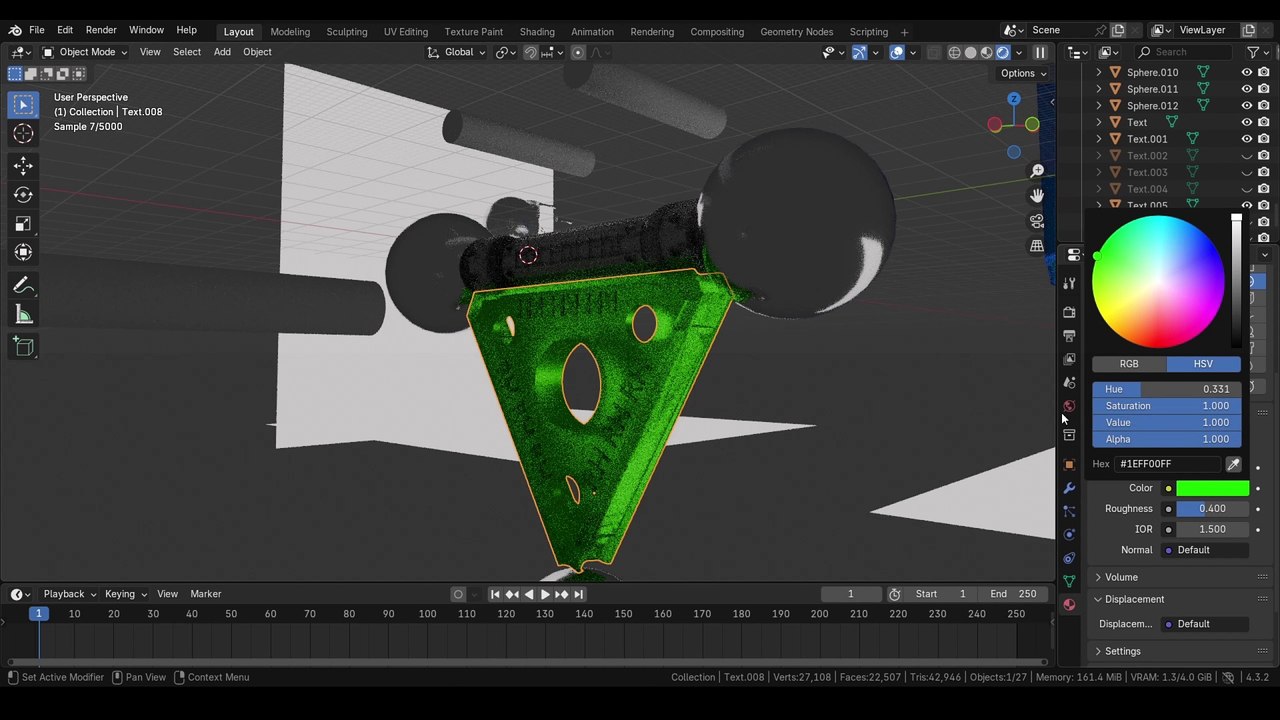Viewport: 1280px width, 720px height.
Task: Expand the Sphere.010 outliner item
Action: pos(1099,72)
